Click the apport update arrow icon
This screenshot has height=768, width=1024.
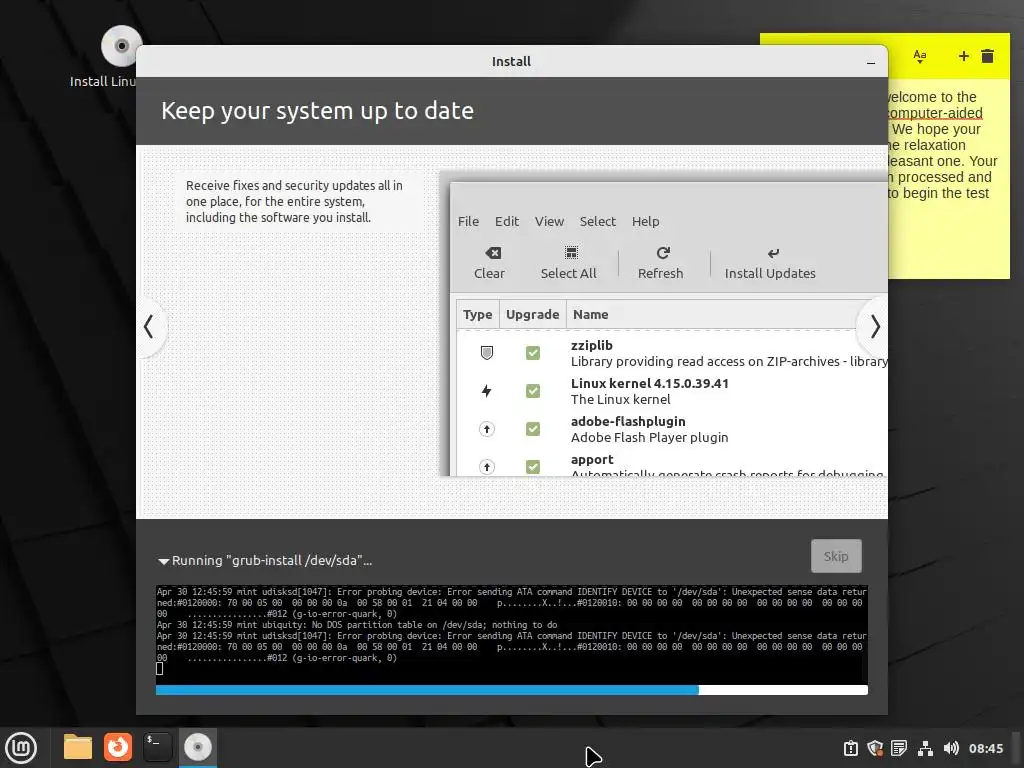[x=487, y=467]
